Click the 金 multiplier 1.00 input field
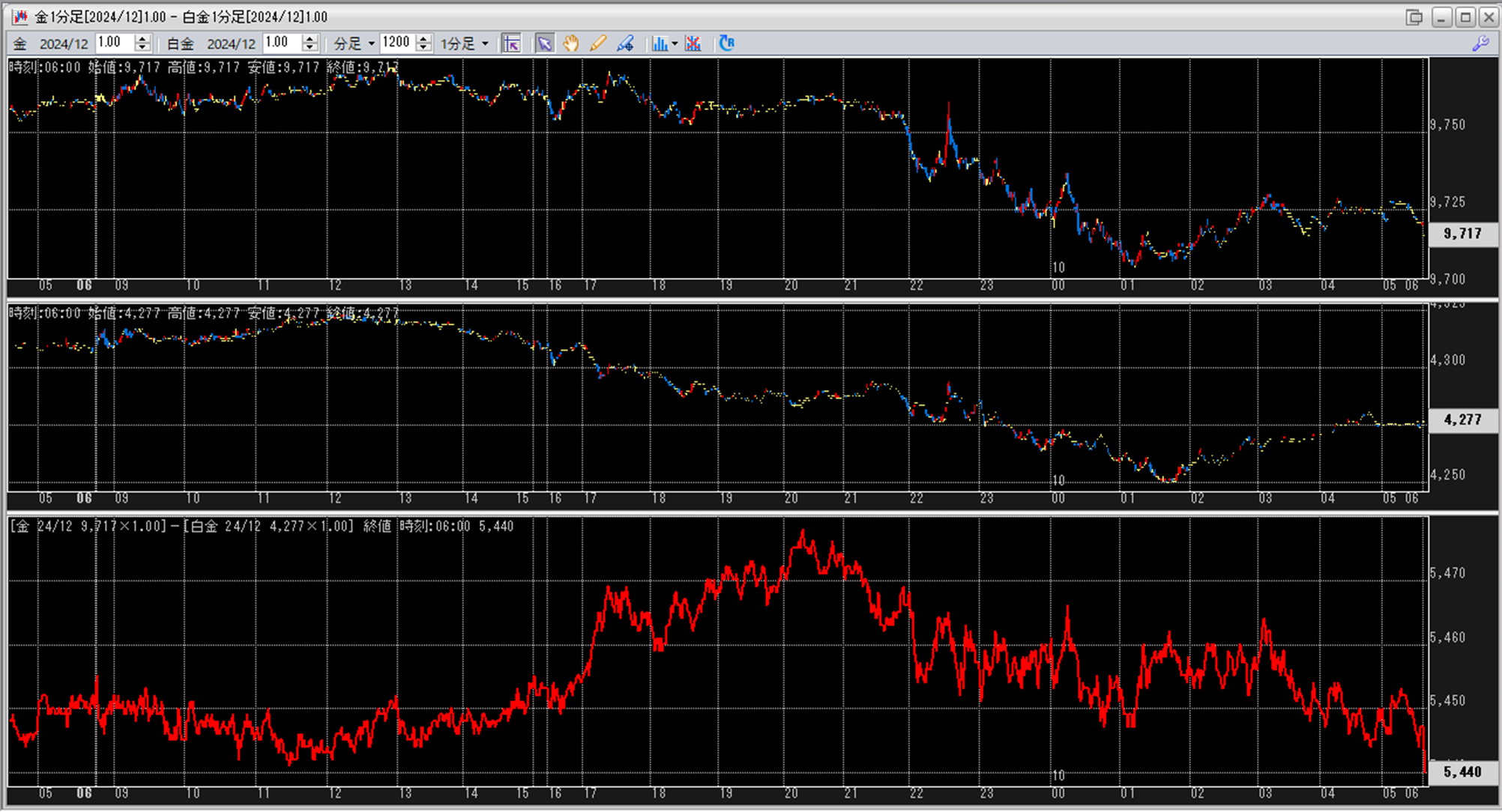1502x812 pixels. tap(114, 43)
